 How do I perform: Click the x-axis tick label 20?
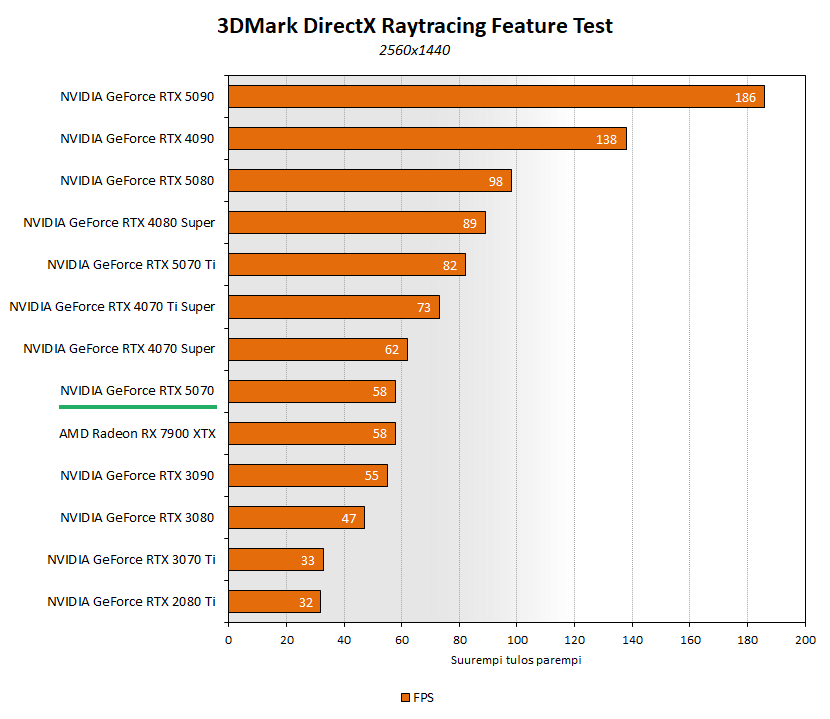287,640
